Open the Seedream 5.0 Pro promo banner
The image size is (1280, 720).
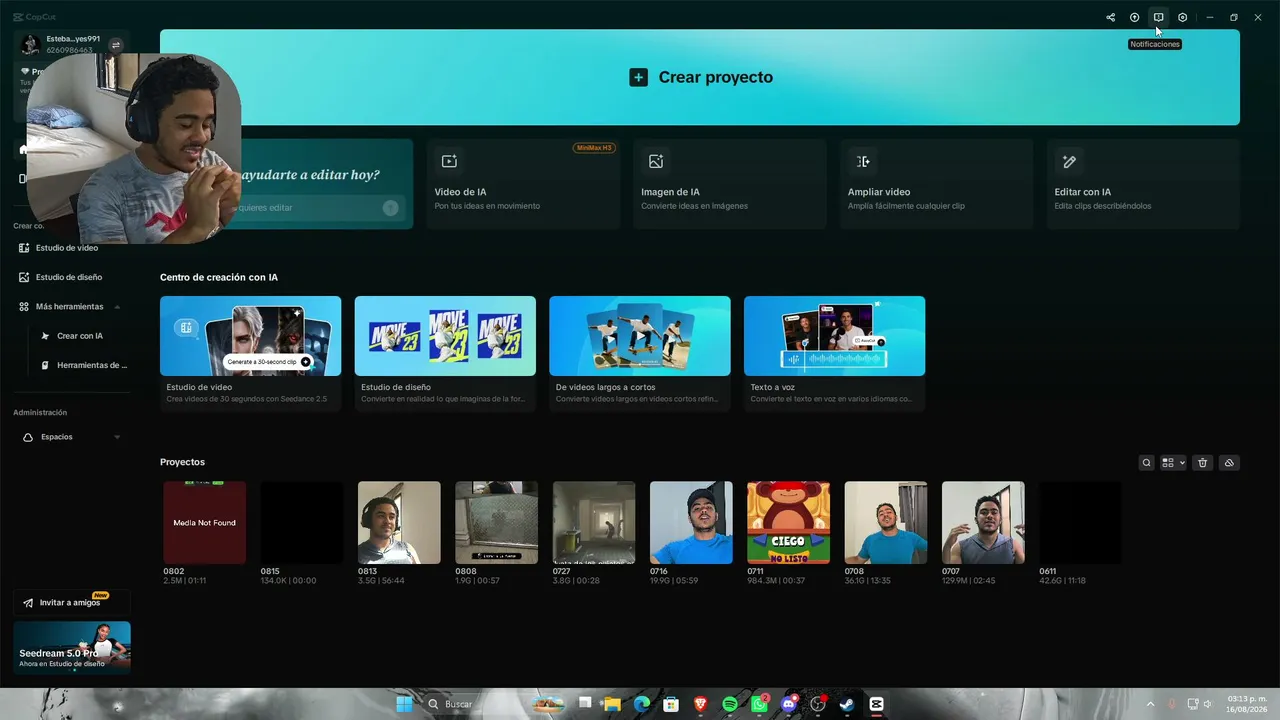[x=71, y=648]
